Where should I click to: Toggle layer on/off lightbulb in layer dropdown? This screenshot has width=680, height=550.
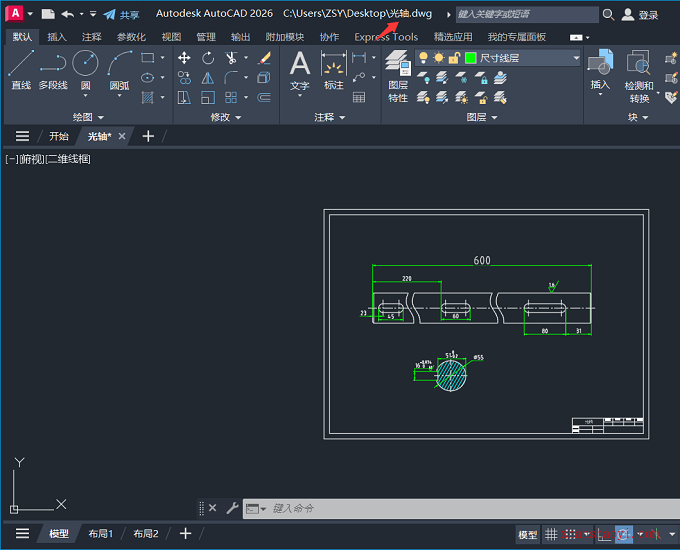(424, 58)
